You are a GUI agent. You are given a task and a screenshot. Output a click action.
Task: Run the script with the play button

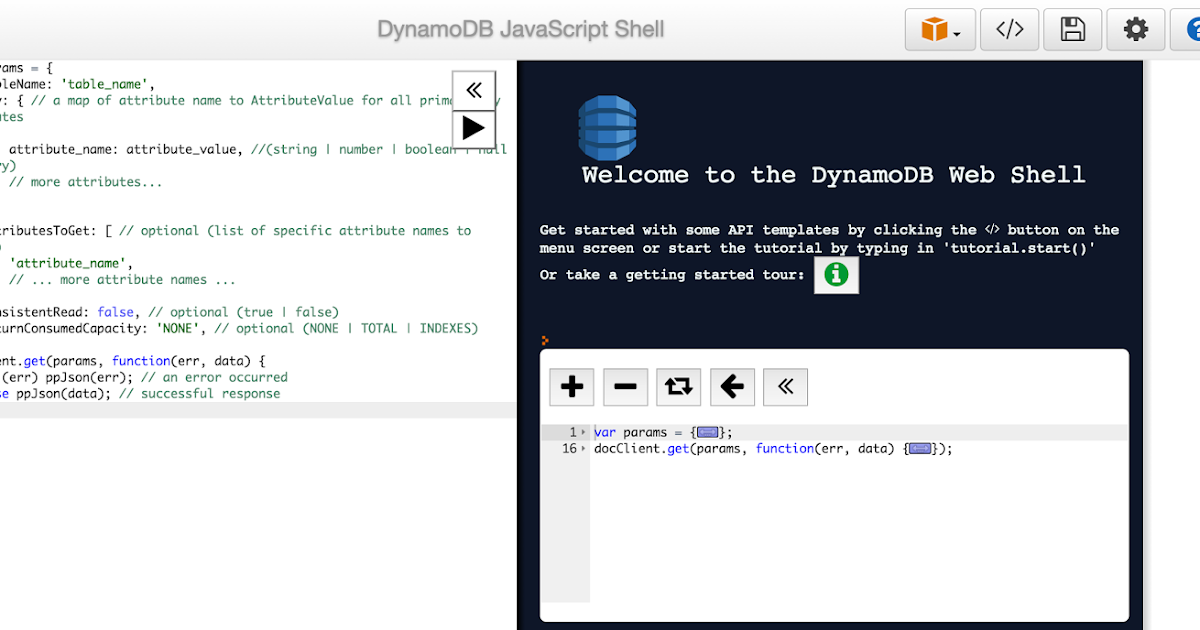(473, 128)
